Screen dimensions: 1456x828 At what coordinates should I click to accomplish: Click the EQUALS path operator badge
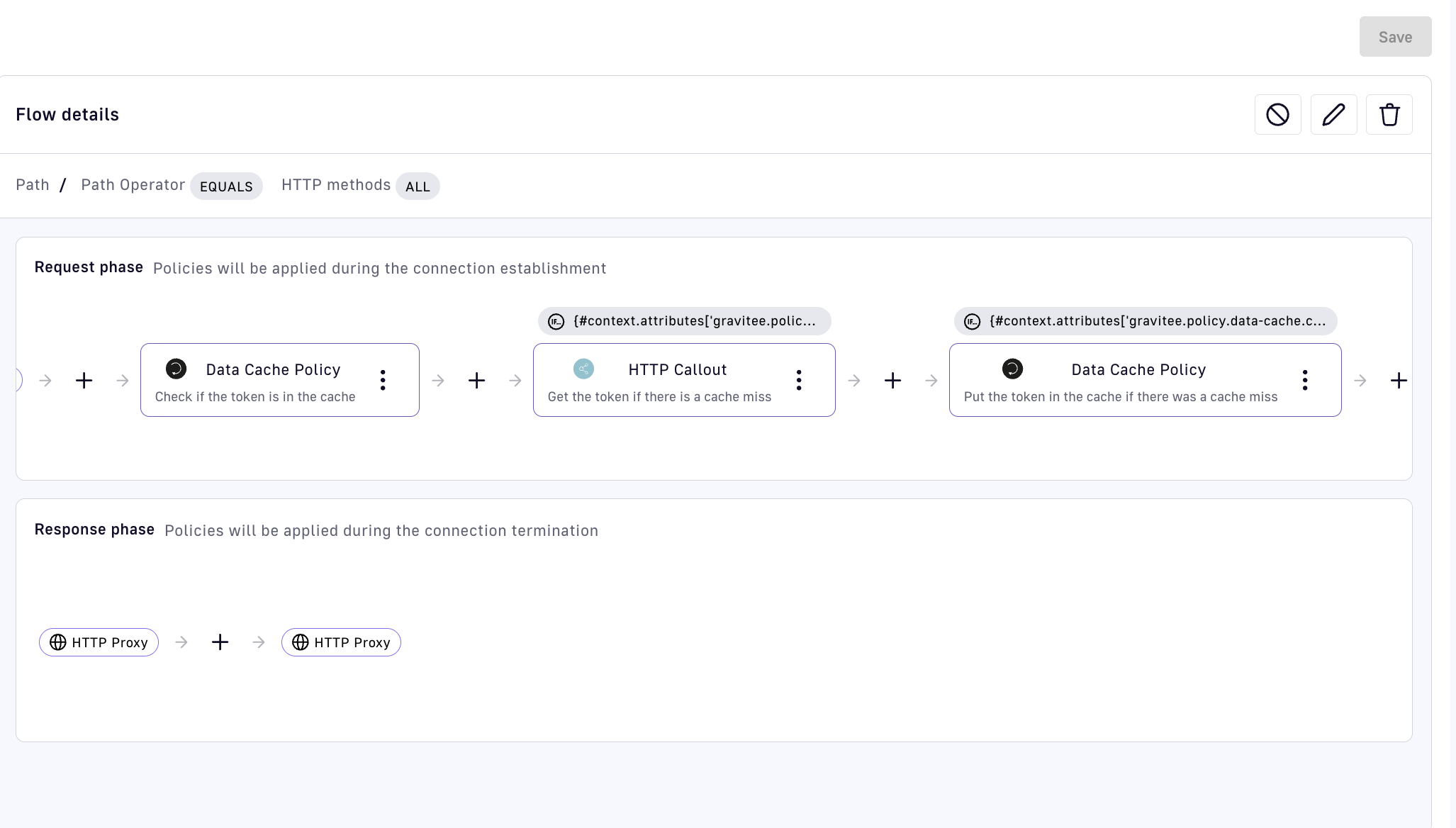coord(226,186)
